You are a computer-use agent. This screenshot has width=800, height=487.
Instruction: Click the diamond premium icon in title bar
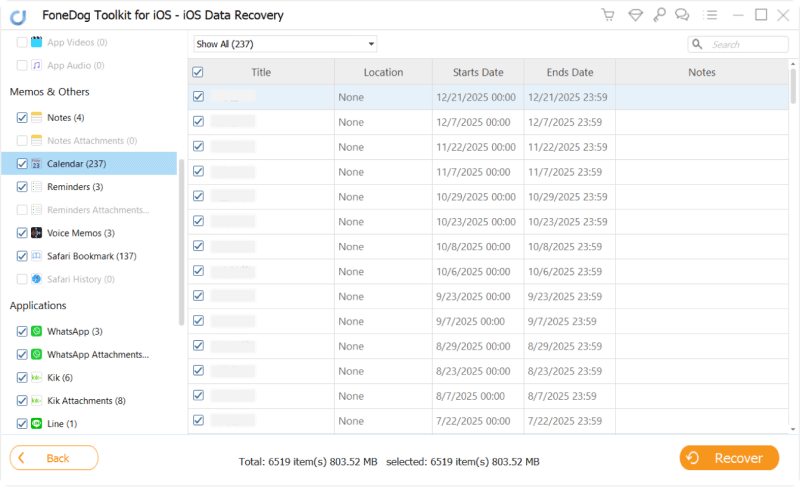tap(635, 15)
